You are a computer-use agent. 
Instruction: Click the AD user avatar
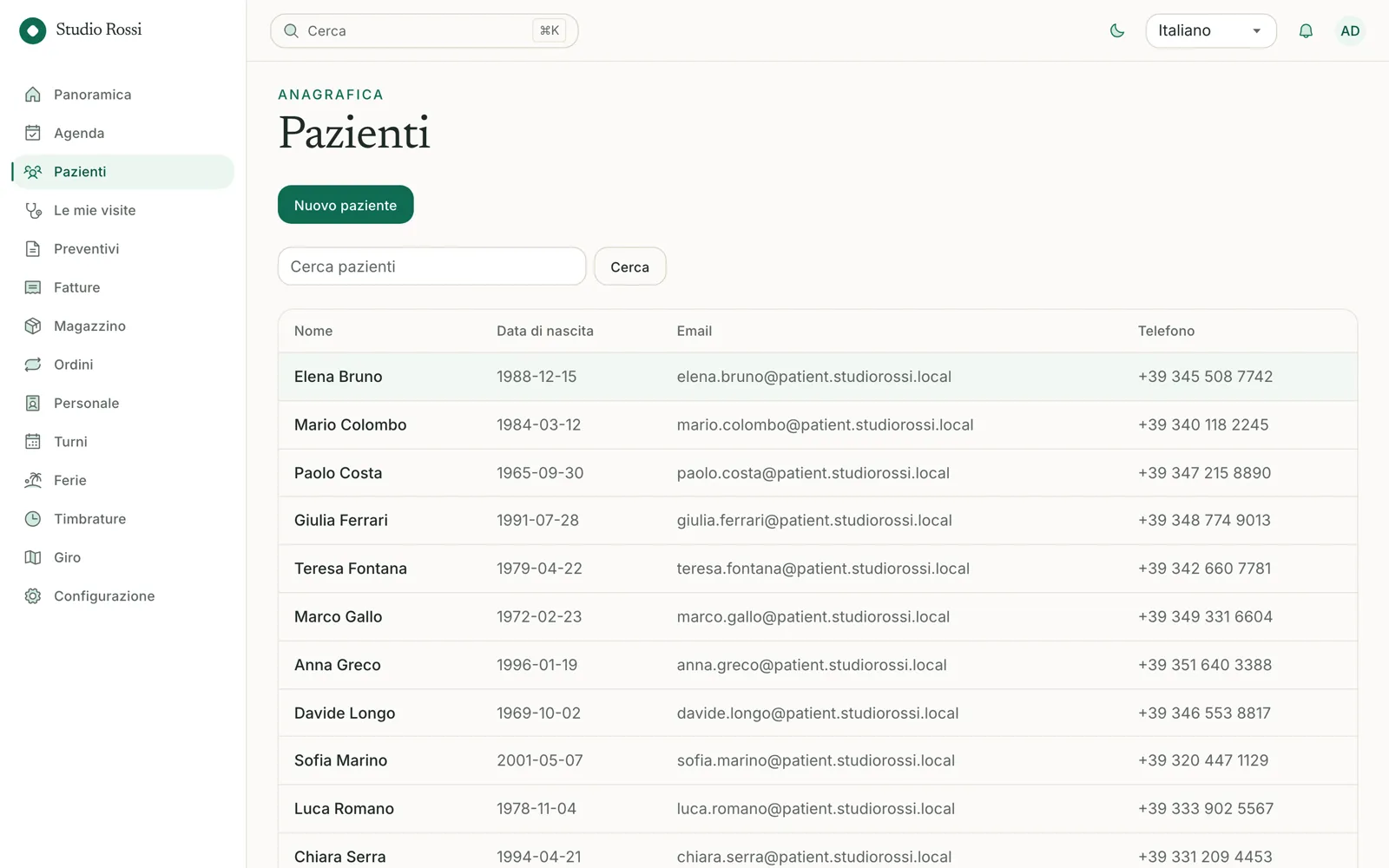pyautogui.click(x=1350, y=30)
